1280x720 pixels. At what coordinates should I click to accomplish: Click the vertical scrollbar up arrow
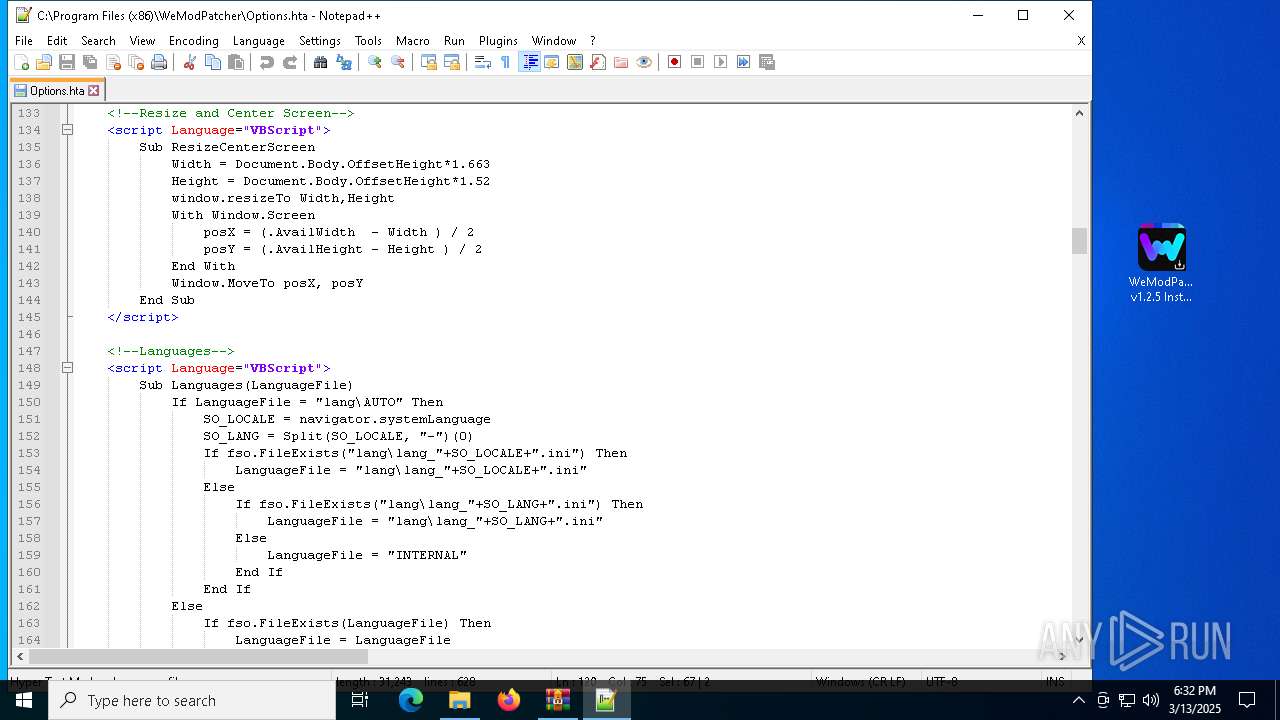(x=1079, y=113)
